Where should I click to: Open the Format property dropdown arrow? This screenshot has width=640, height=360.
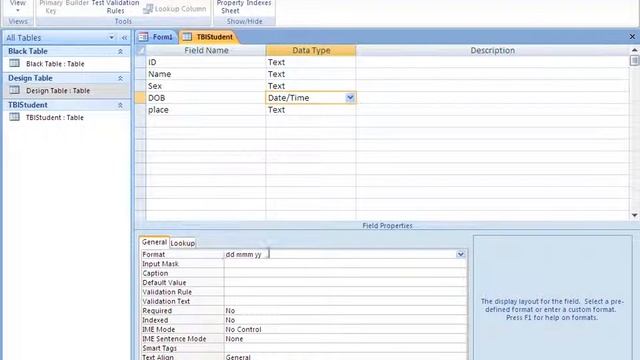click(461, 254)
